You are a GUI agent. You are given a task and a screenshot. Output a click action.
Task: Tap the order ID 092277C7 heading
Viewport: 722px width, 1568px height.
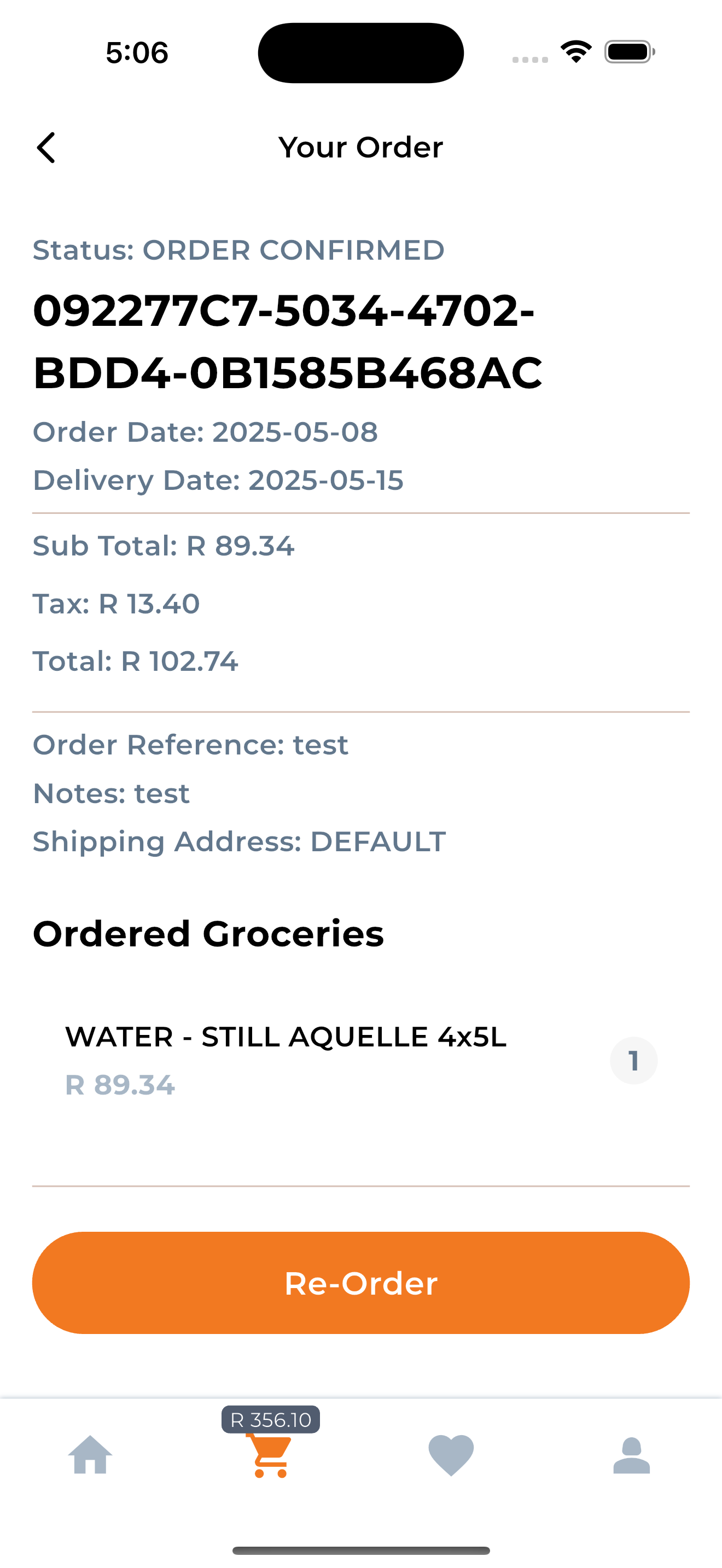pyautogui.click(x=287, y=342)
